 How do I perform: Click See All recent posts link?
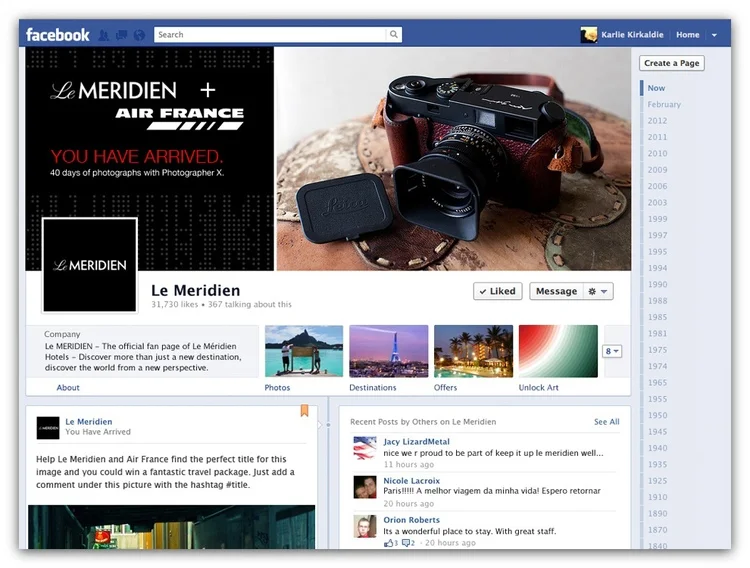(607, 422)
